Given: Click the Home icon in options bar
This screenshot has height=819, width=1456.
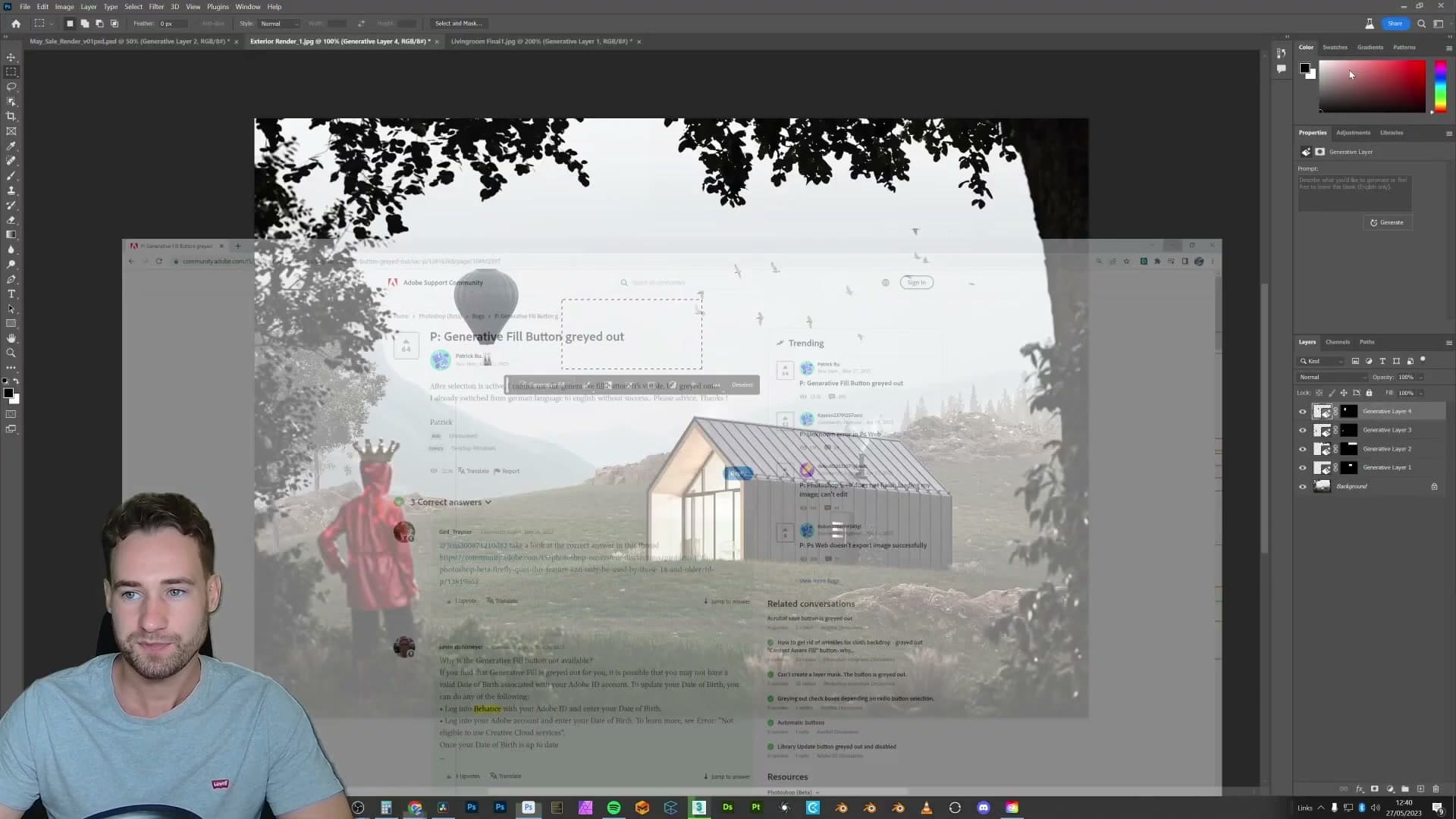Looking at the screenshot, I should (x=16, y=24).
